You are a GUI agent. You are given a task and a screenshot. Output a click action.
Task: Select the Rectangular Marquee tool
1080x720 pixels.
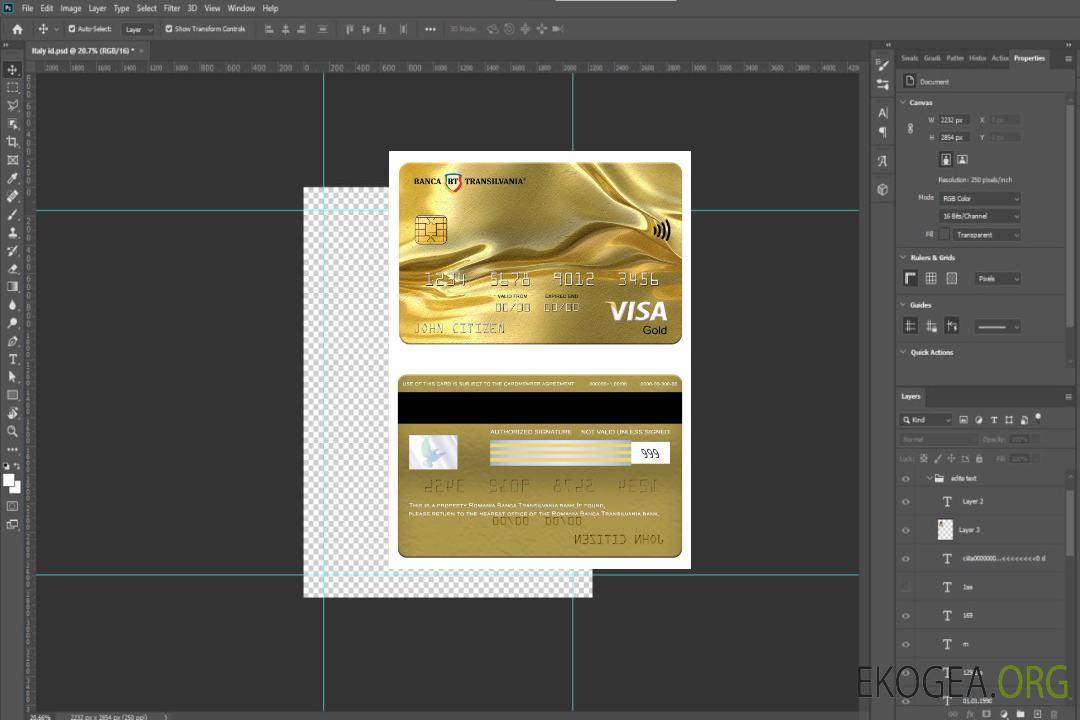[x=12, y=88]
